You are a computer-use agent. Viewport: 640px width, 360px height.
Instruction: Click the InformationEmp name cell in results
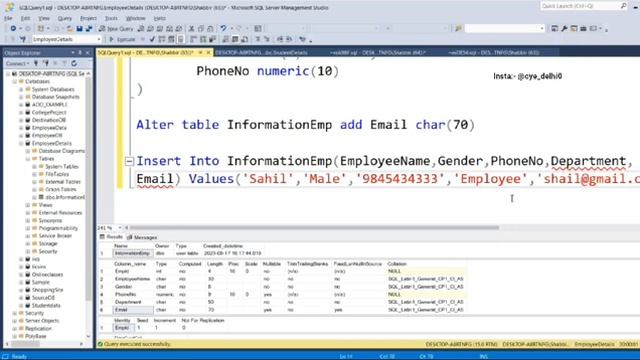point(132,253)
